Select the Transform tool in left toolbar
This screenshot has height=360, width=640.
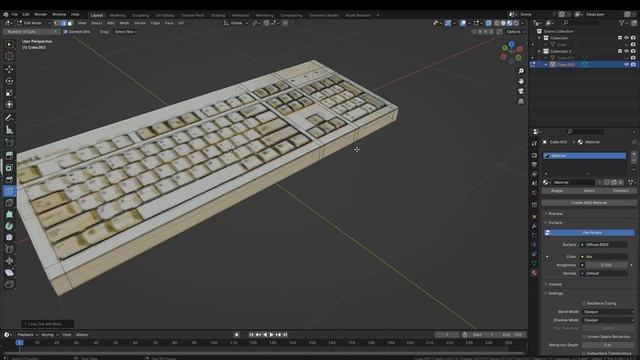tap(9, 104)
